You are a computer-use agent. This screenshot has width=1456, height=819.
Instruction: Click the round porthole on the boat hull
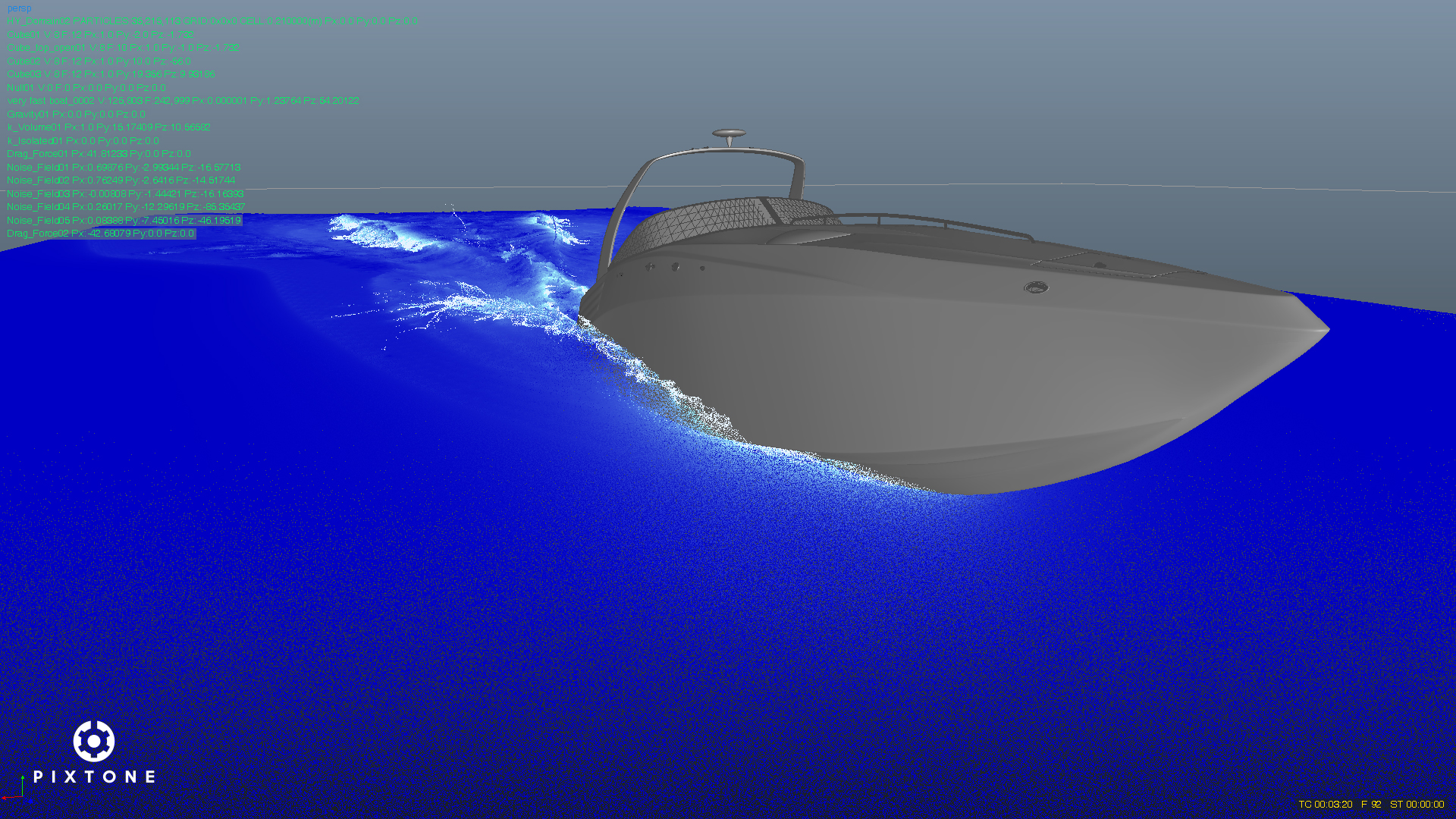tap(1035, 287)
